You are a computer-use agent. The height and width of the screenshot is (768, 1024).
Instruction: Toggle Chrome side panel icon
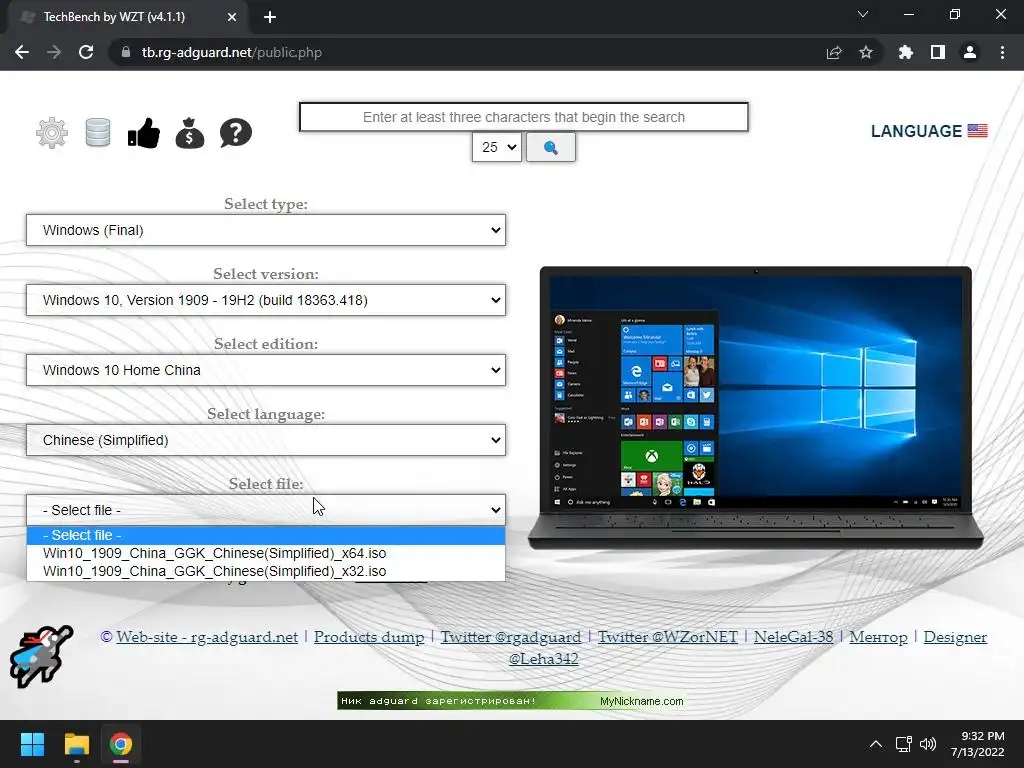pos(938,52)
